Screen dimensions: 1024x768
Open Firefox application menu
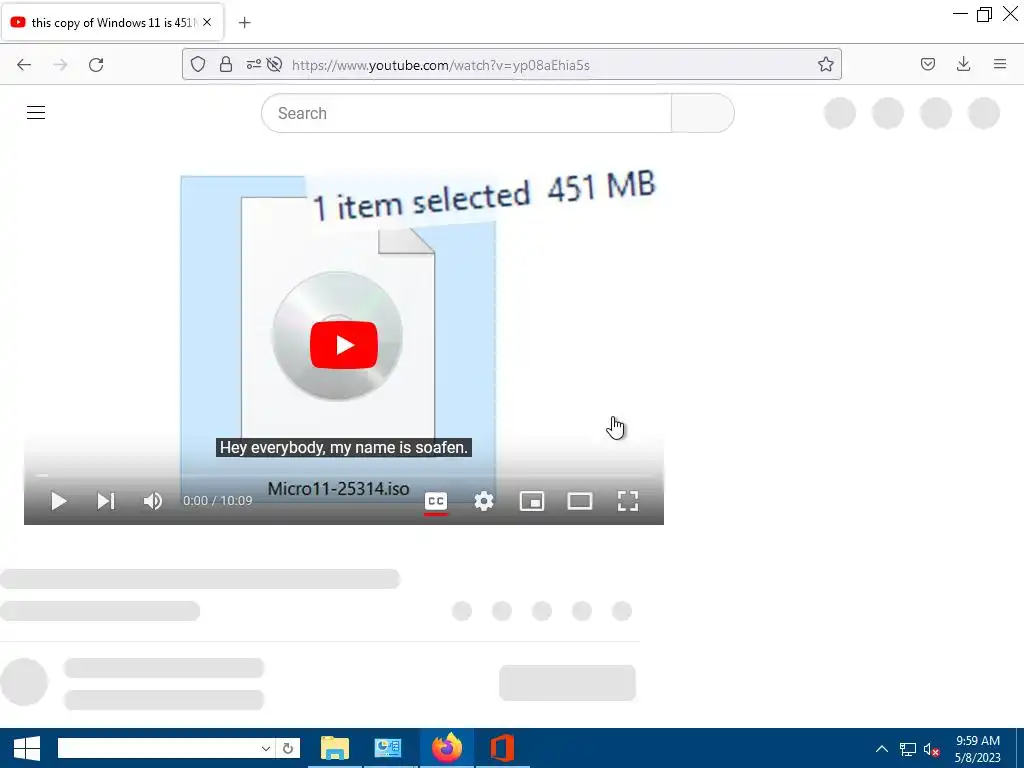(x=1000, y=64)
